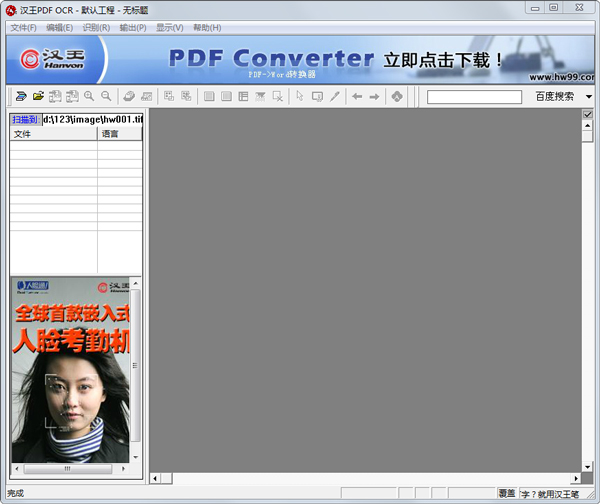600x504 pixels.
Task: Click the 文件 column header
Action: [54, 134]
